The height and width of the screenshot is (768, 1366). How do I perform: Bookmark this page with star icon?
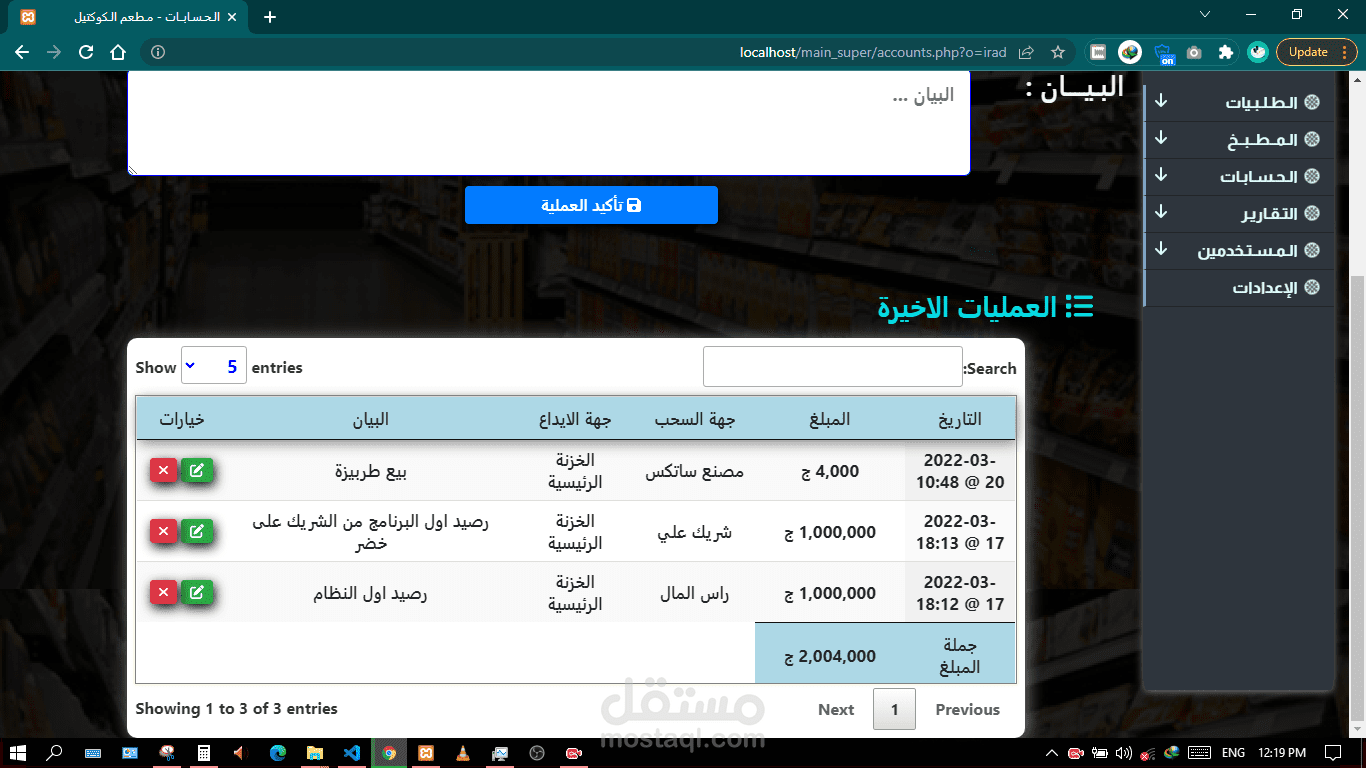[x=1058, y=52]
